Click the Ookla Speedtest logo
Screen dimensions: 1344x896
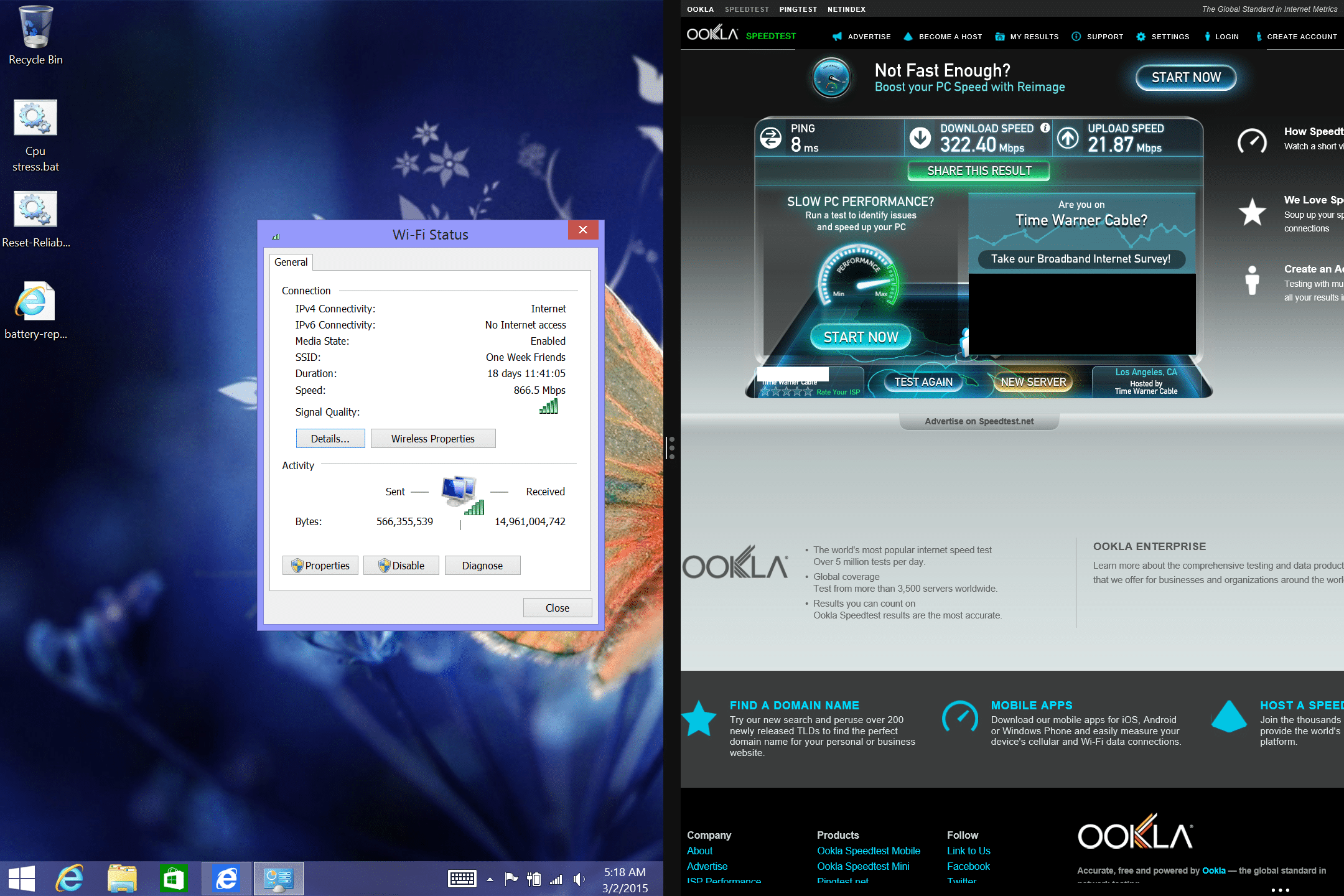click(x=741, y=34)
